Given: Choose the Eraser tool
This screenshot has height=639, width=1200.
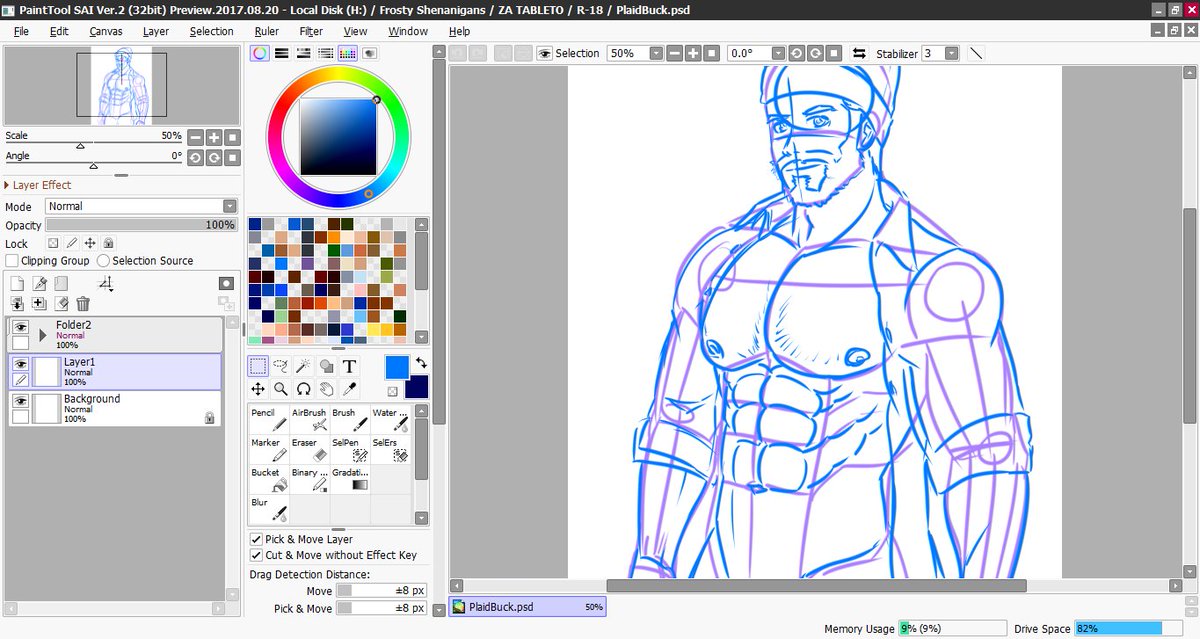Looking at the screenshot, I should tap(309, 449).
